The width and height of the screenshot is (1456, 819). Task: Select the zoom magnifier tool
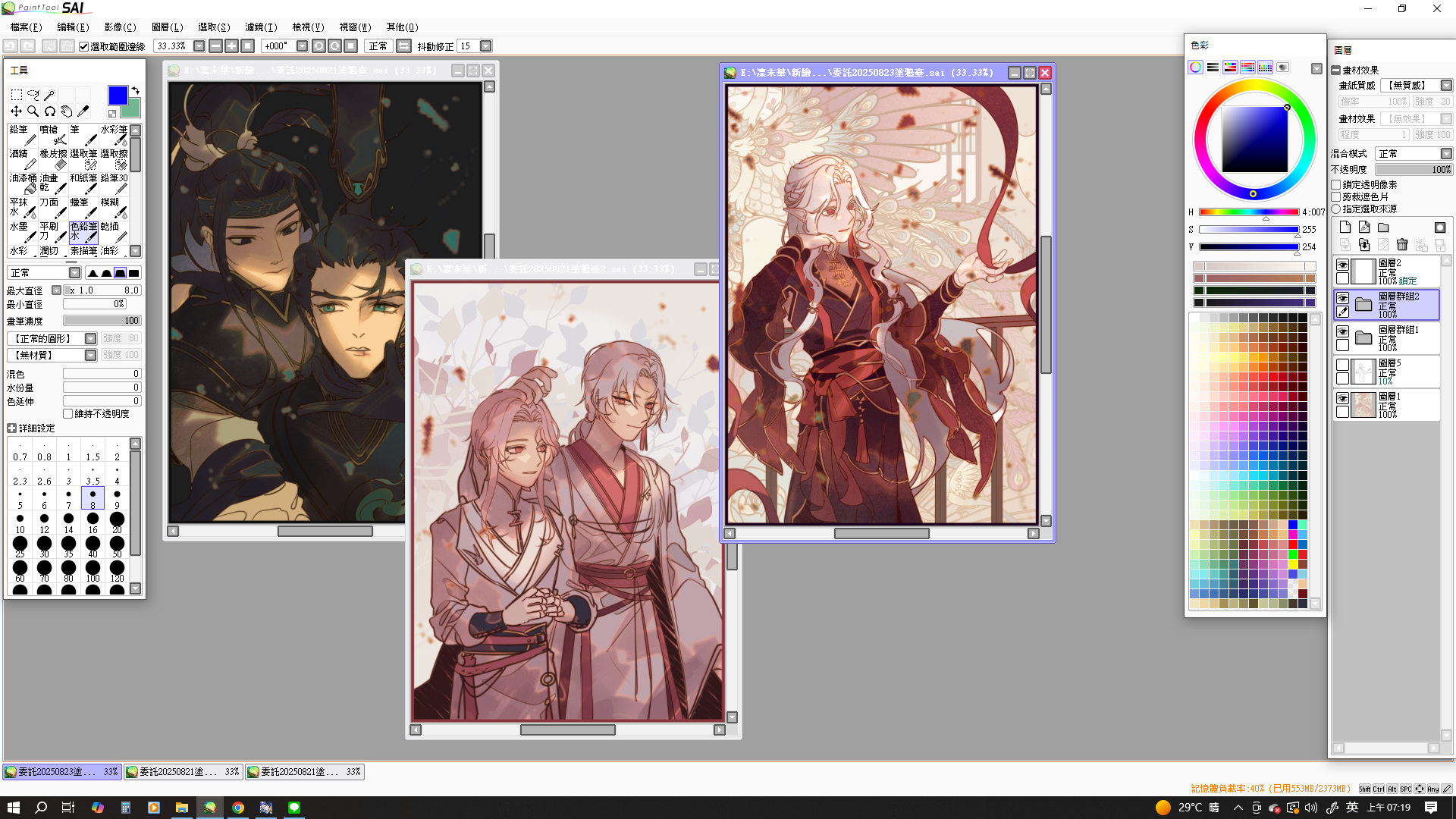(33, 111)
